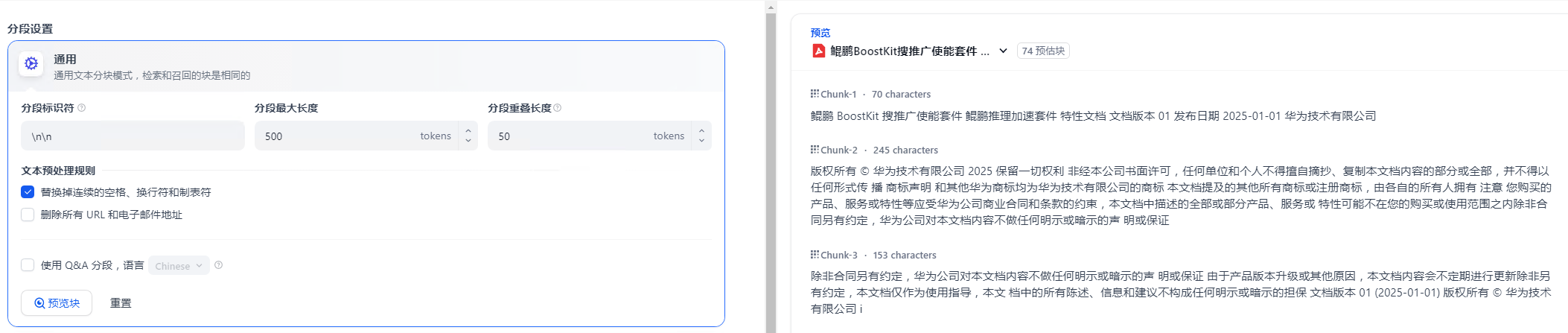Click the scrollbar up arrow

[x=771, y=7]
